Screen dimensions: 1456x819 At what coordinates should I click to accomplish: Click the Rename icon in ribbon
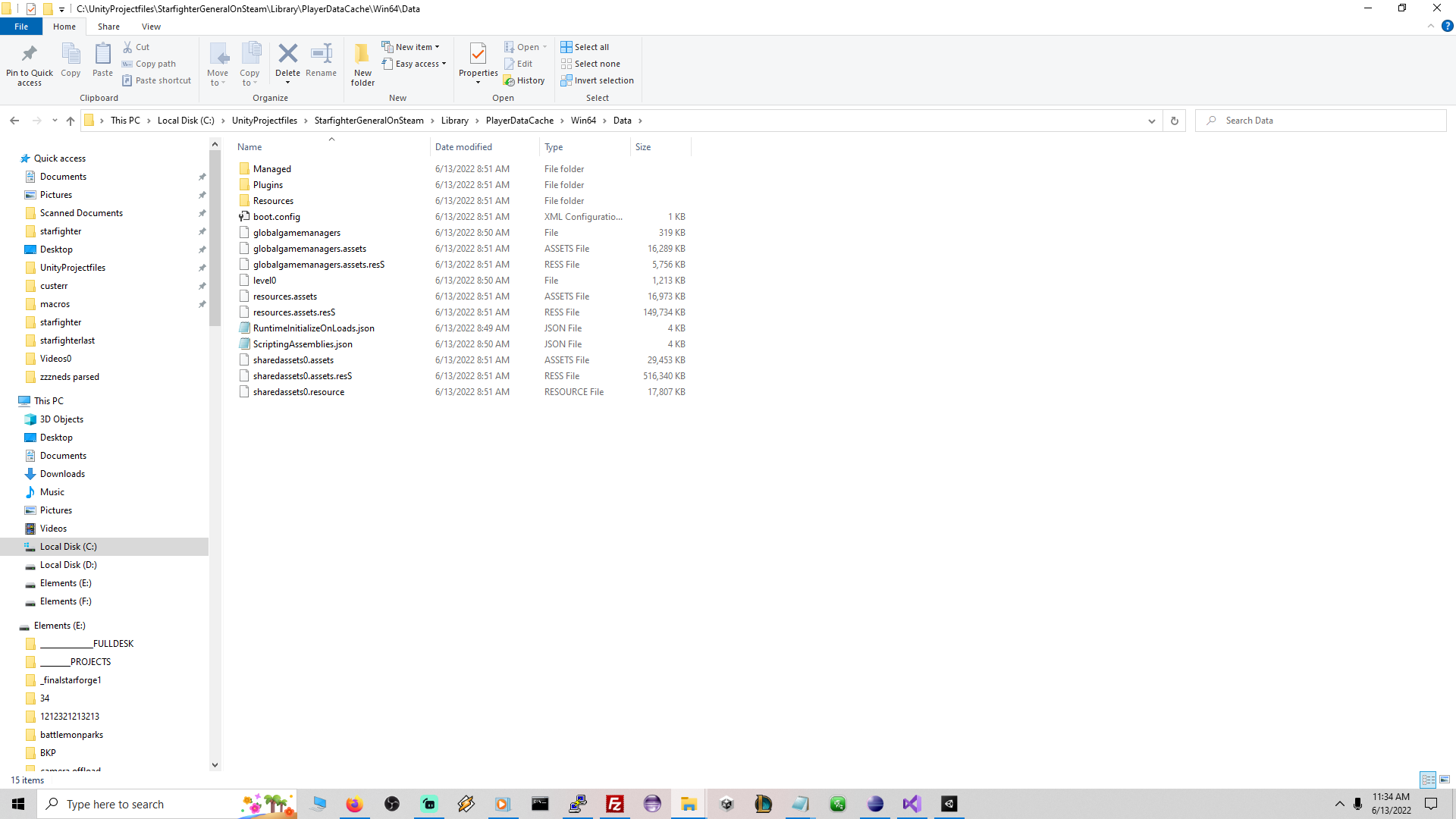[321, 55]
